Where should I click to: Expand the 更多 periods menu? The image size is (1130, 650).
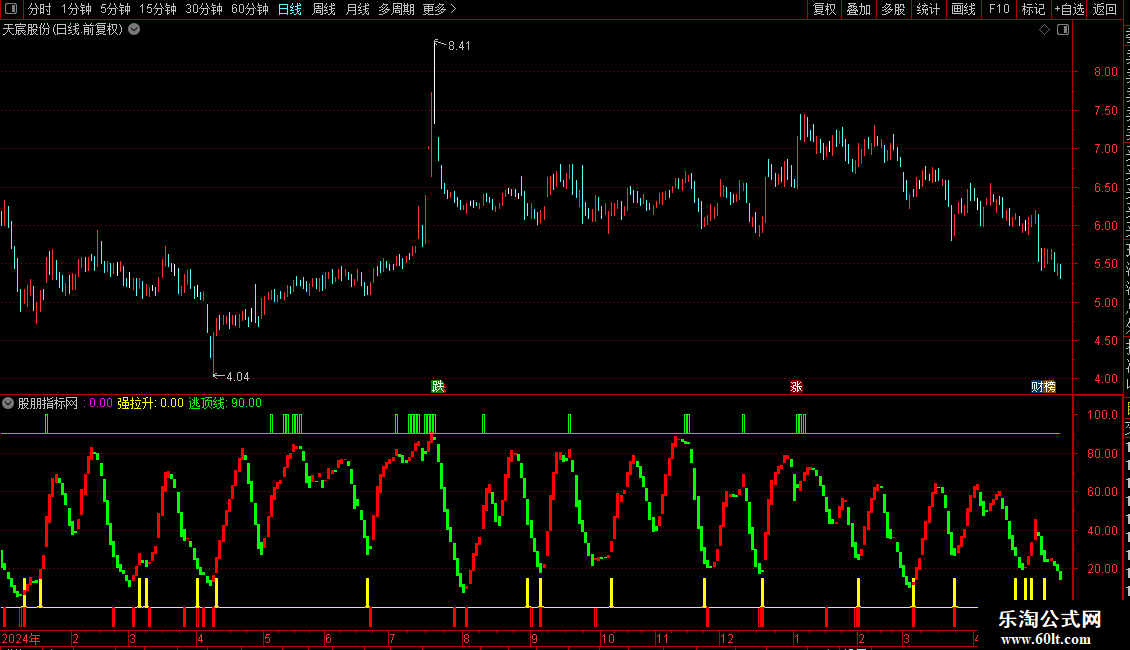(x=439, y=9)
